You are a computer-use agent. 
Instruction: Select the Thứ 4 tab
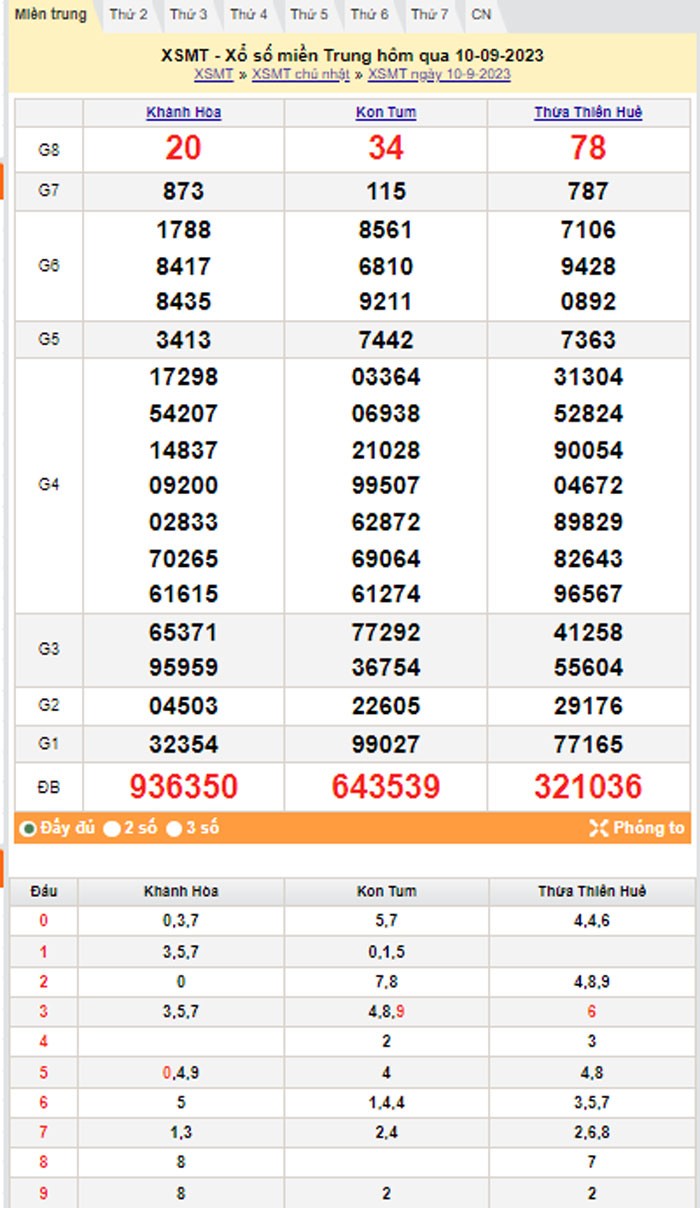click(x=249, y=15)
